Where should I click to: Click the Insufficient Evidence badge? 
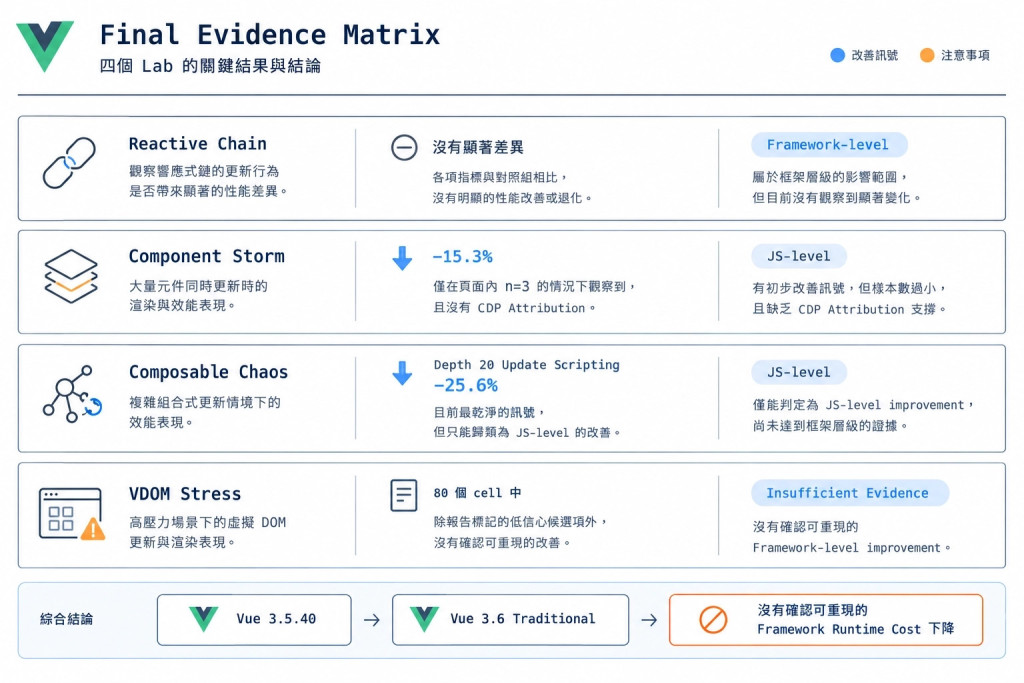point(849,493)
